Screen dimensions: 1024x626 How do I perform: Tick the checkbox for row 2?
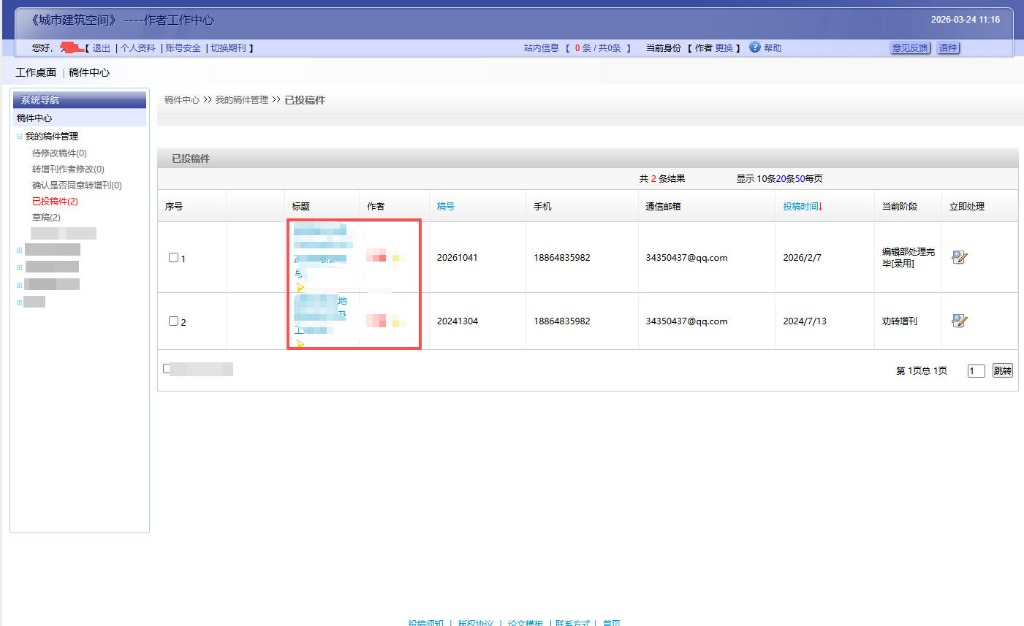[173, 321]
